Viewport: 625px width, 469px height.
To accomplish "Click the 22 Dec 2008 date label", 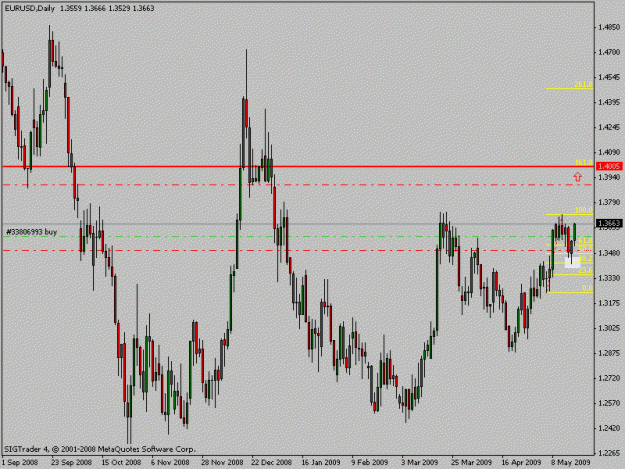I will (271, 463).
